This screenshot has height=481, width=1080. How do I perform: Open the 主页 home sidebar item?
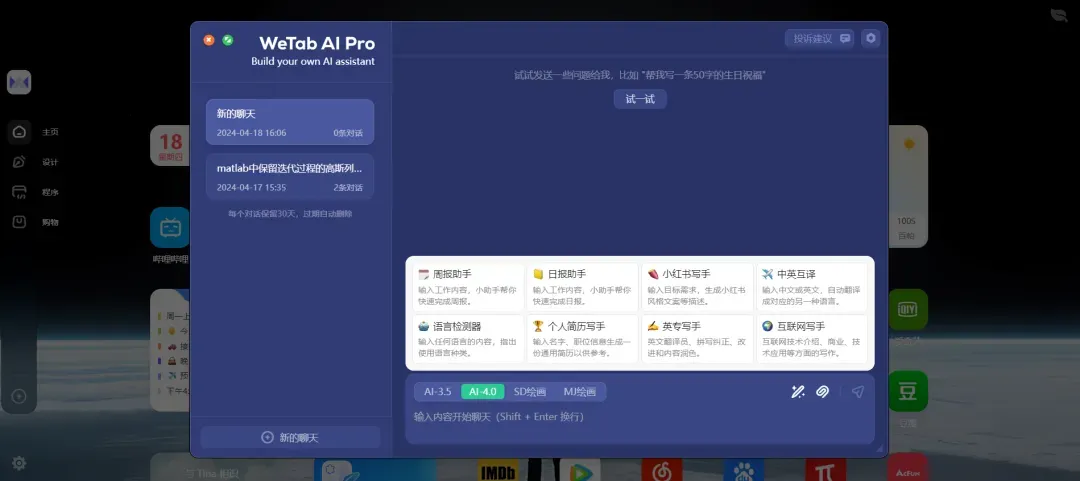34,132
